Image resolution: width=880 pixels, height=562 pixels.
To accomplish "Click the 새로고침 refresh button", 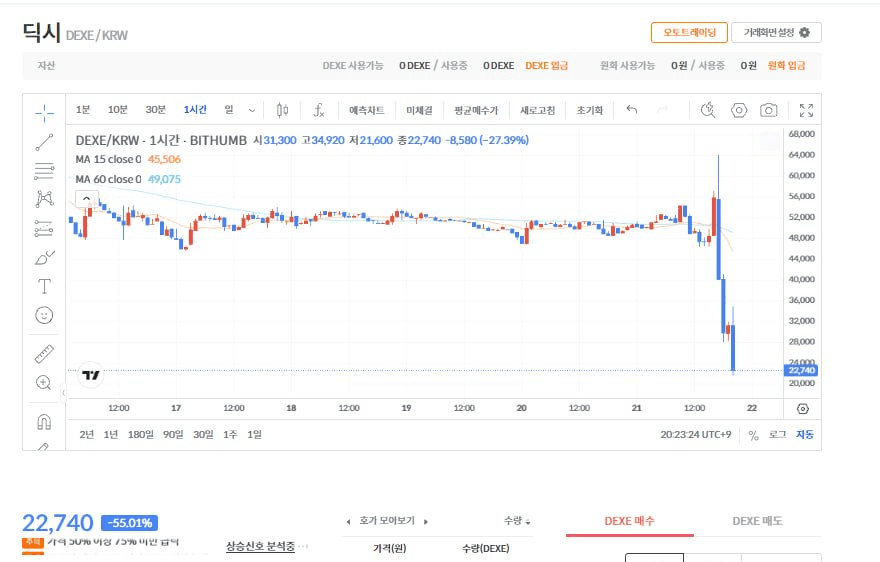I will [x=538, y=110].
